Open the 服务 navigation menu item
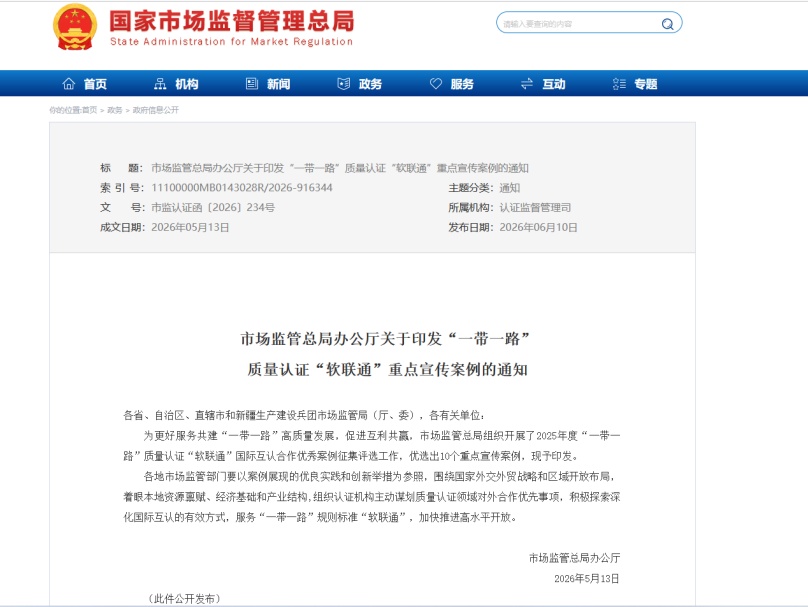The width and height of the screenshot is (808, 607). coord(462,84)
